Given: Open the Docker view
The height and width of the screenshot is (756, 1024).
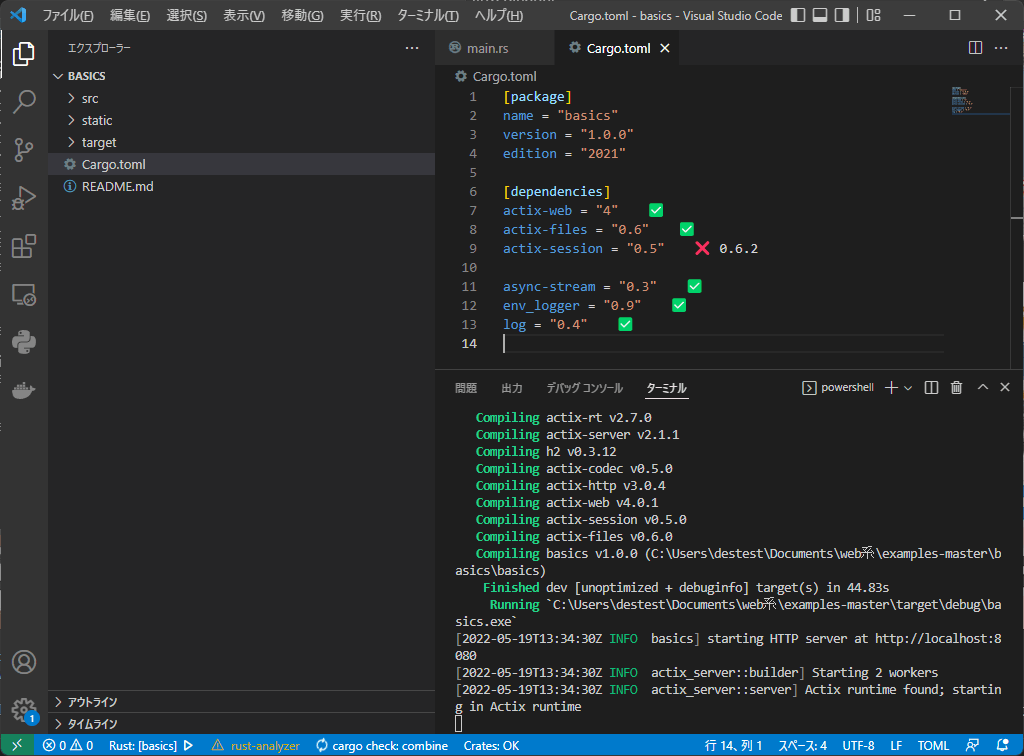Looking at the screenshot, I should (x=24, y=390).
